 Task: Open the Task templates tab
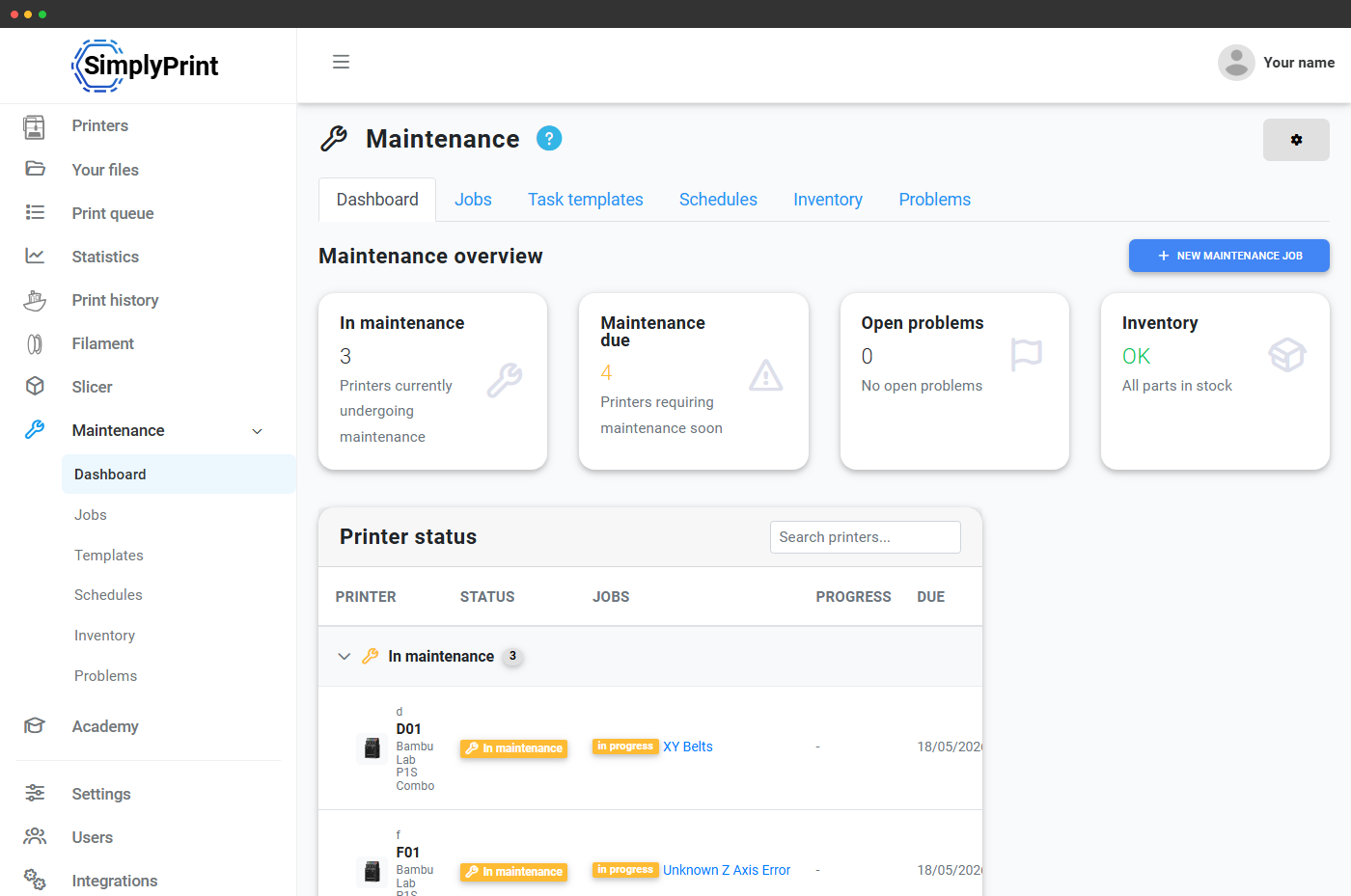[x=586, y=200]
